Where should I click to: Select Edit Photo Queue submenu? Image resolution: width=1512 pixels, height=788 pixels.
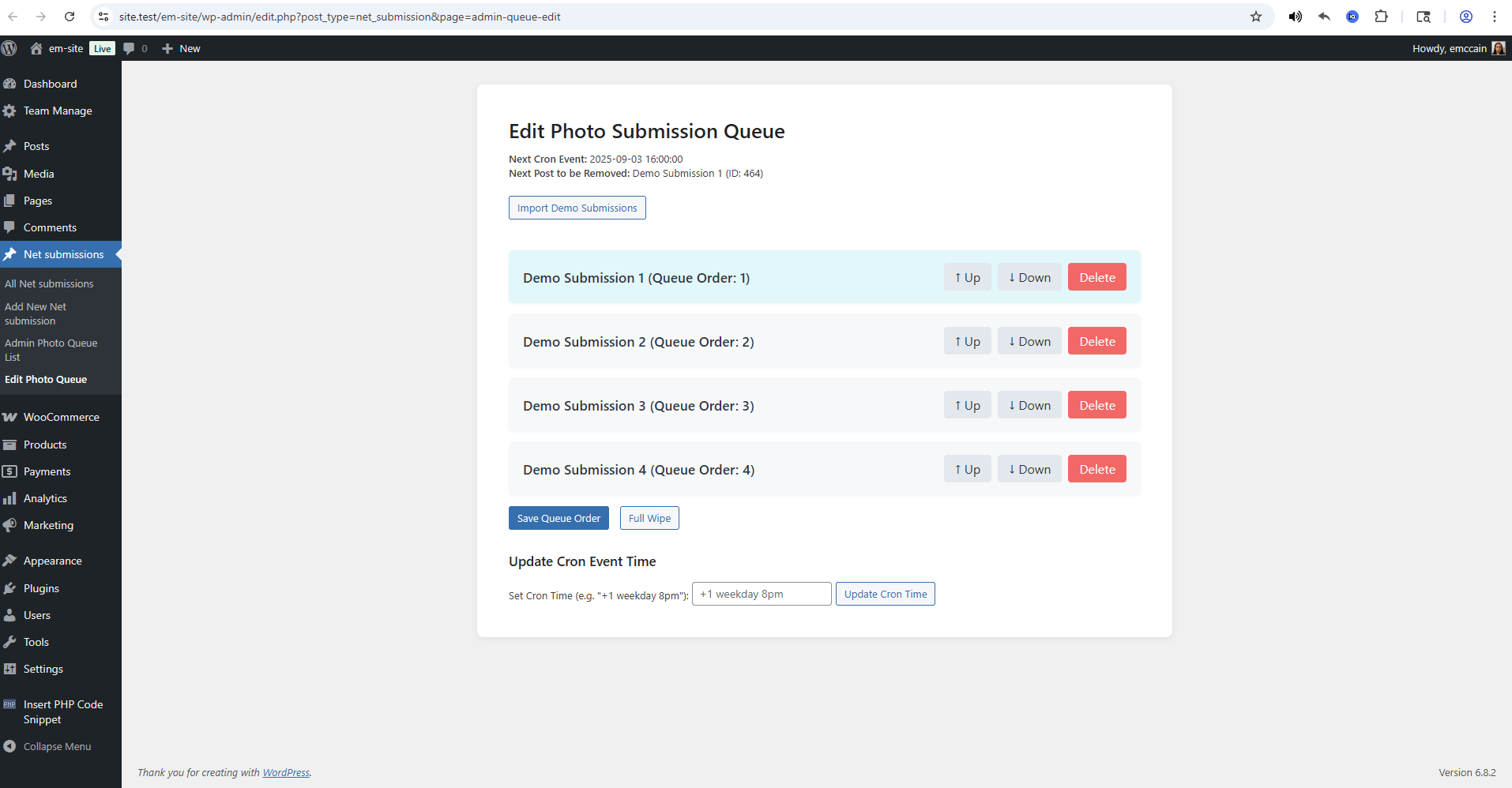(46, 379)
